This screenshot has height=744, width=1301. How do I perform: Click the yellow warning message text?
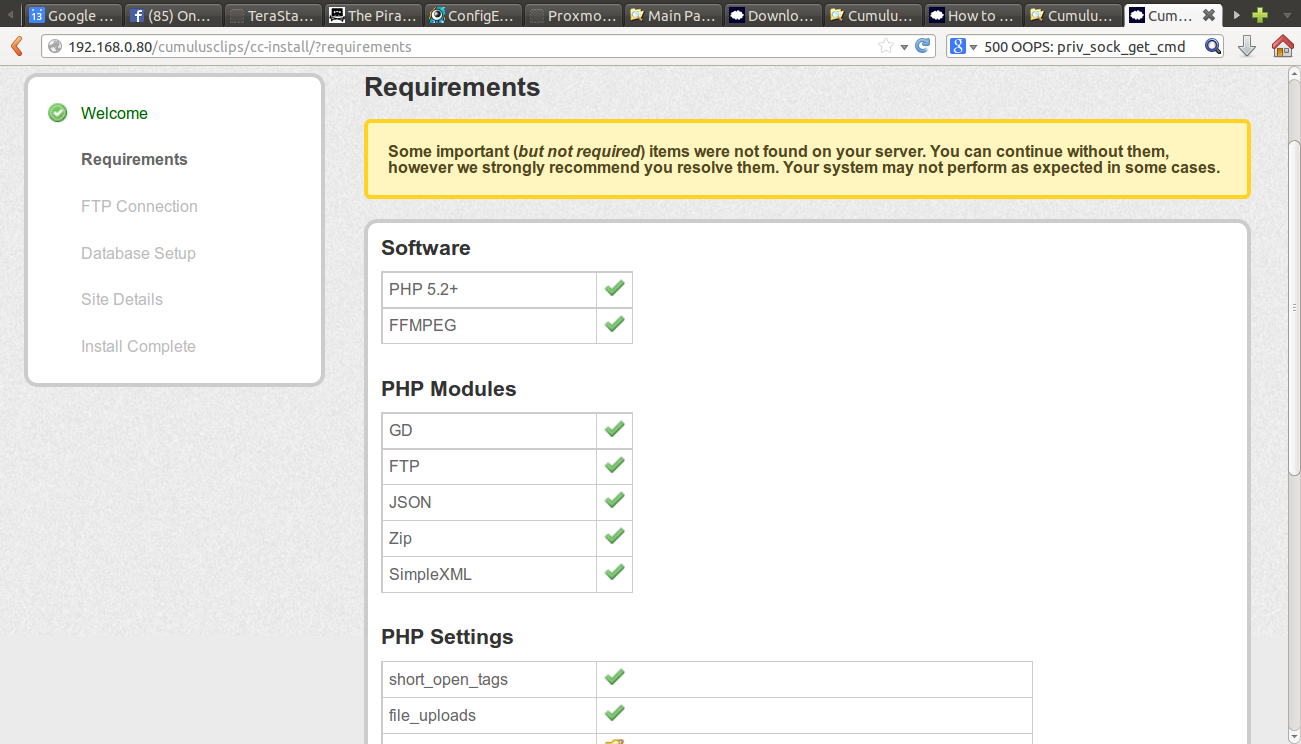pyautogui.click(x=804, y=159)
